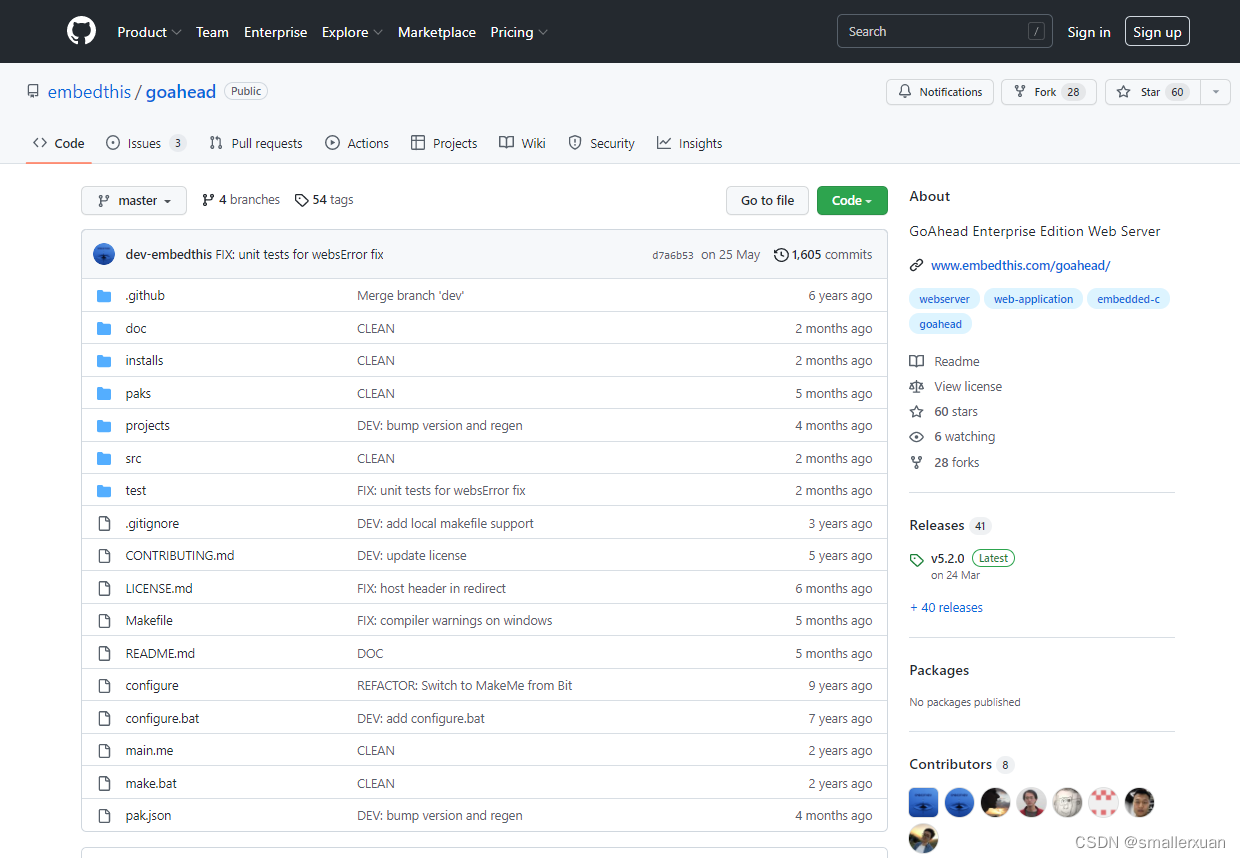Click the embedded-c topic tag
This screenshot has height=858, width=1240.
(x=1128, y=299)
